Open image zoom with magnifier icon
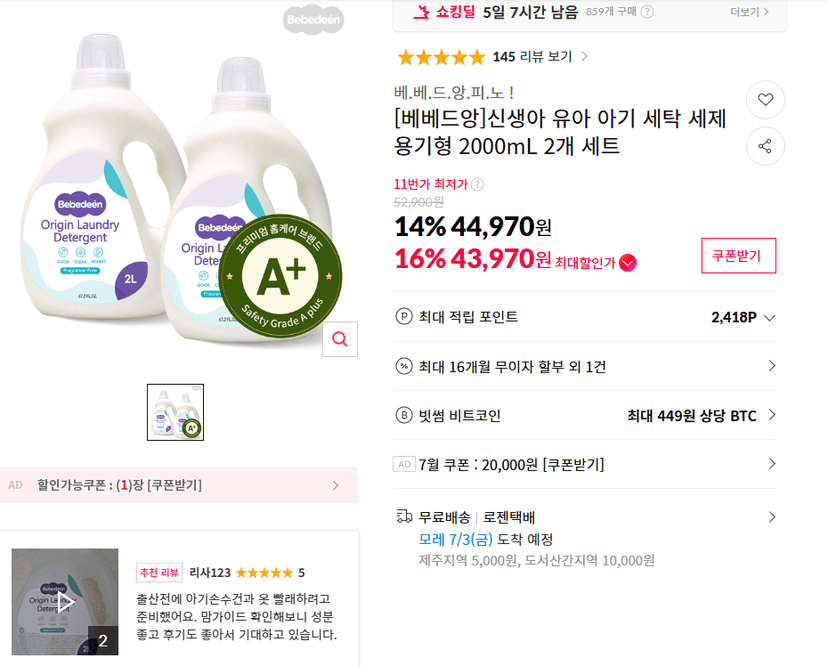This screenshot has height=667, width=828. pyautogui.click(x=340, y=339)
